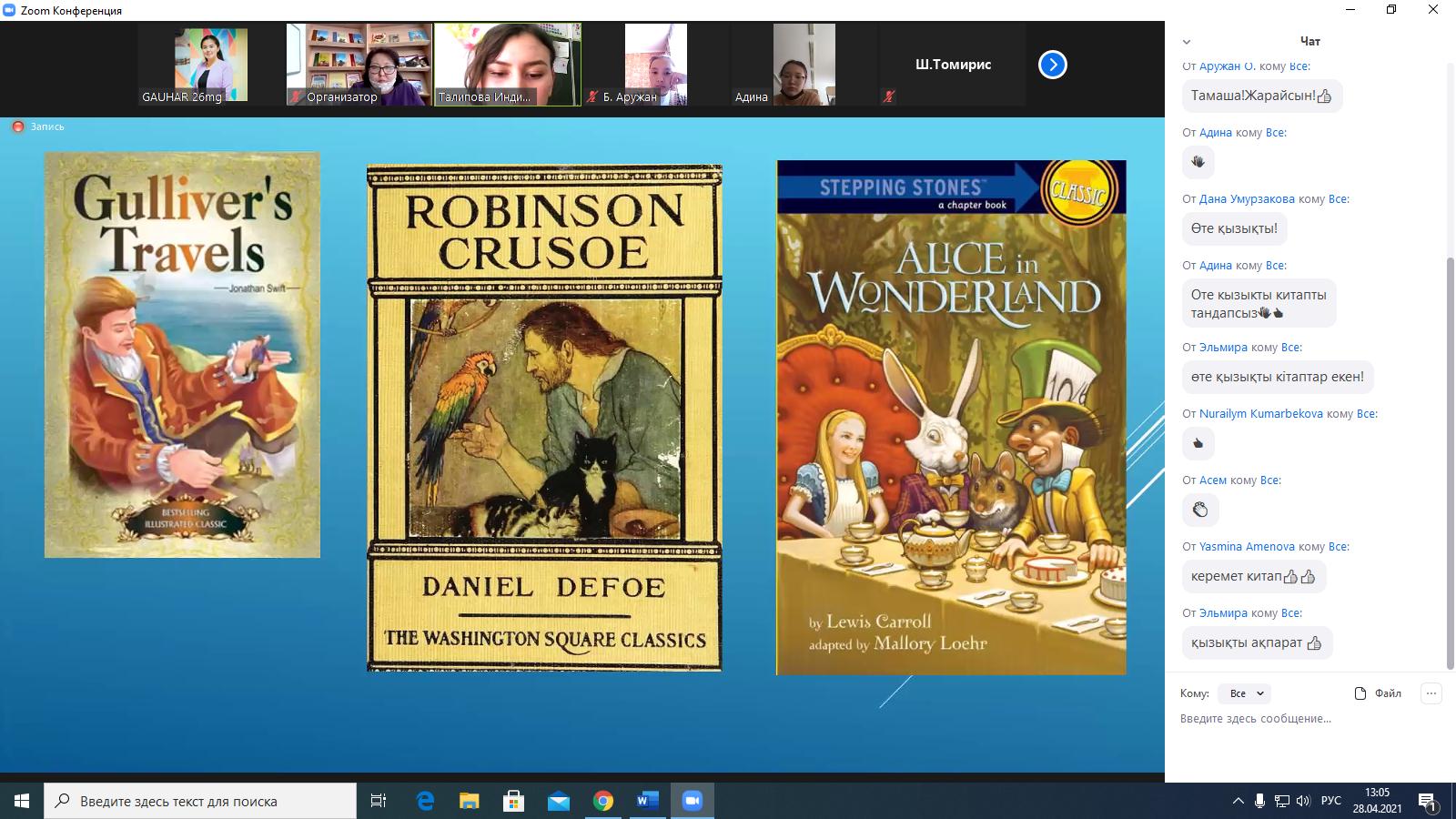Open File Explorer from taskbar
1456x819 pixels.
click(x=469, y=801)
